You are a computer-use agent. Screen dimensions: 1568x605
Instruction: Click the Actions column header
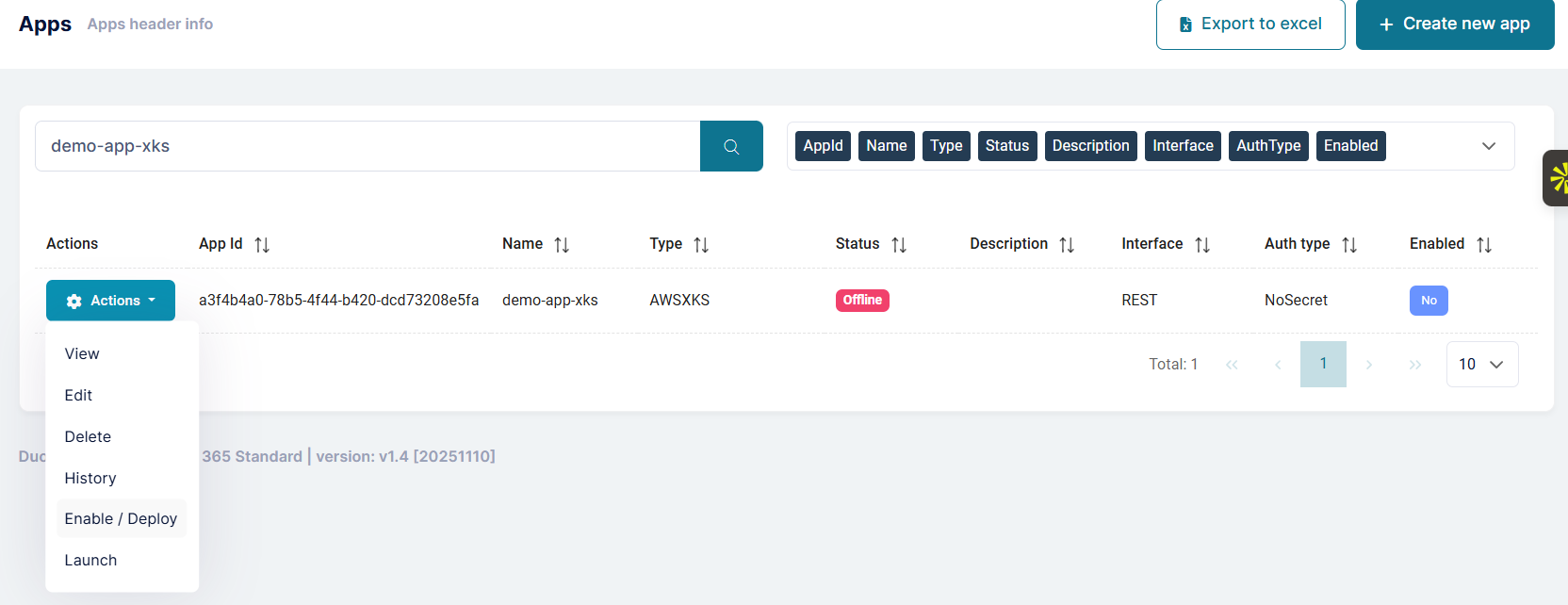point(72,244)
